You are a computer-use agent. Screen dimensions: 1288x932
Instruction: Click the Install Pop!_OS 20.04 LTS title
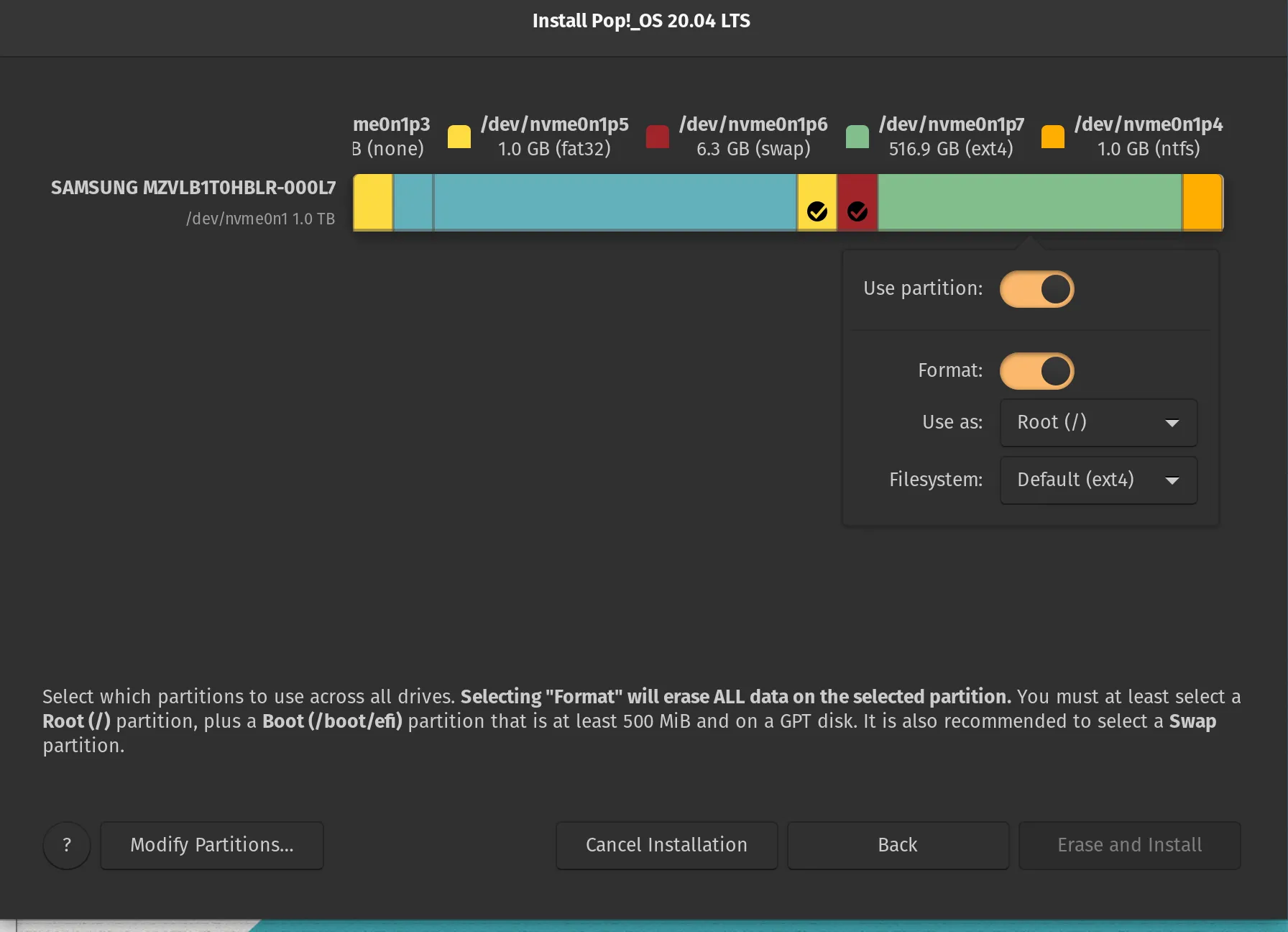click(x=641, y=21)
